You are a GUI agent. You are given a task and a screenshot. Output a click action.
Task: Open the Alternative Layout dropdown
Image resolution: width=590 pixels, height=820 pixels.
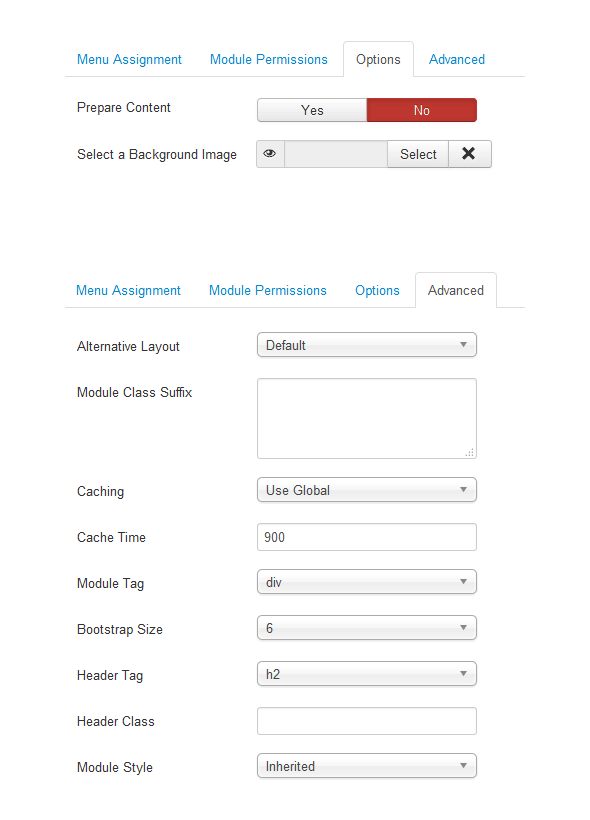click(x=367, y=345)
